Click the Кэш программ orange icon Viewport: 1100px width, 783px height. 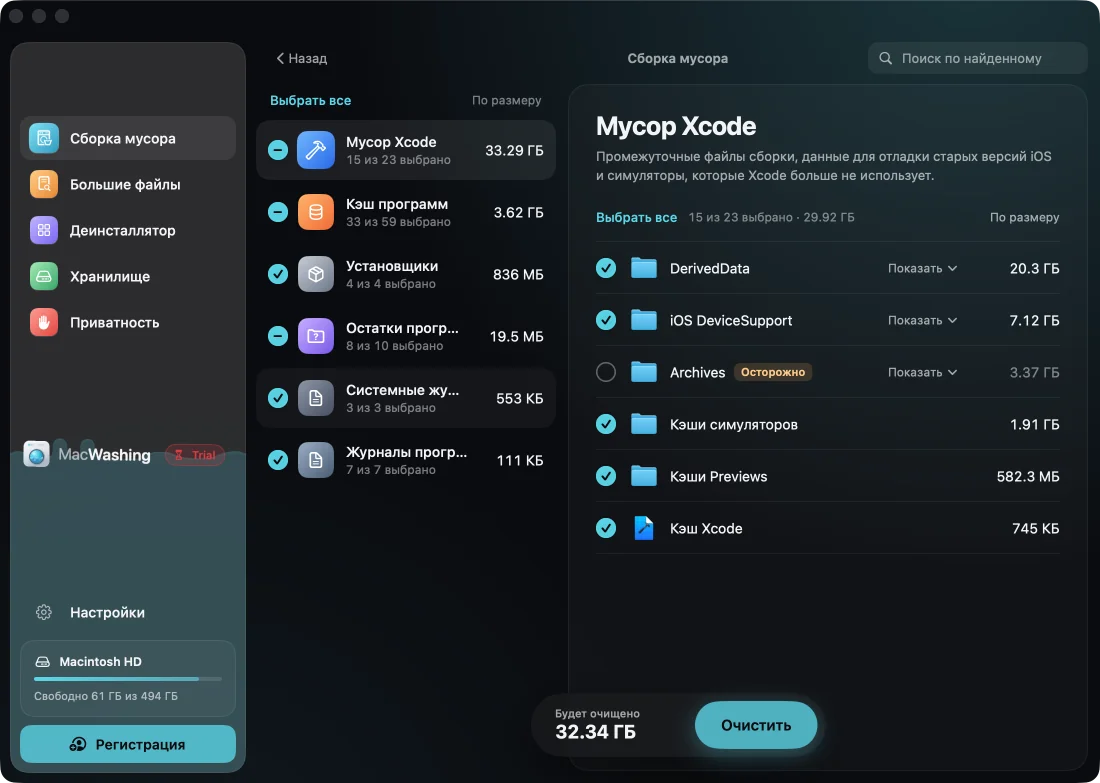coord(316,212)
